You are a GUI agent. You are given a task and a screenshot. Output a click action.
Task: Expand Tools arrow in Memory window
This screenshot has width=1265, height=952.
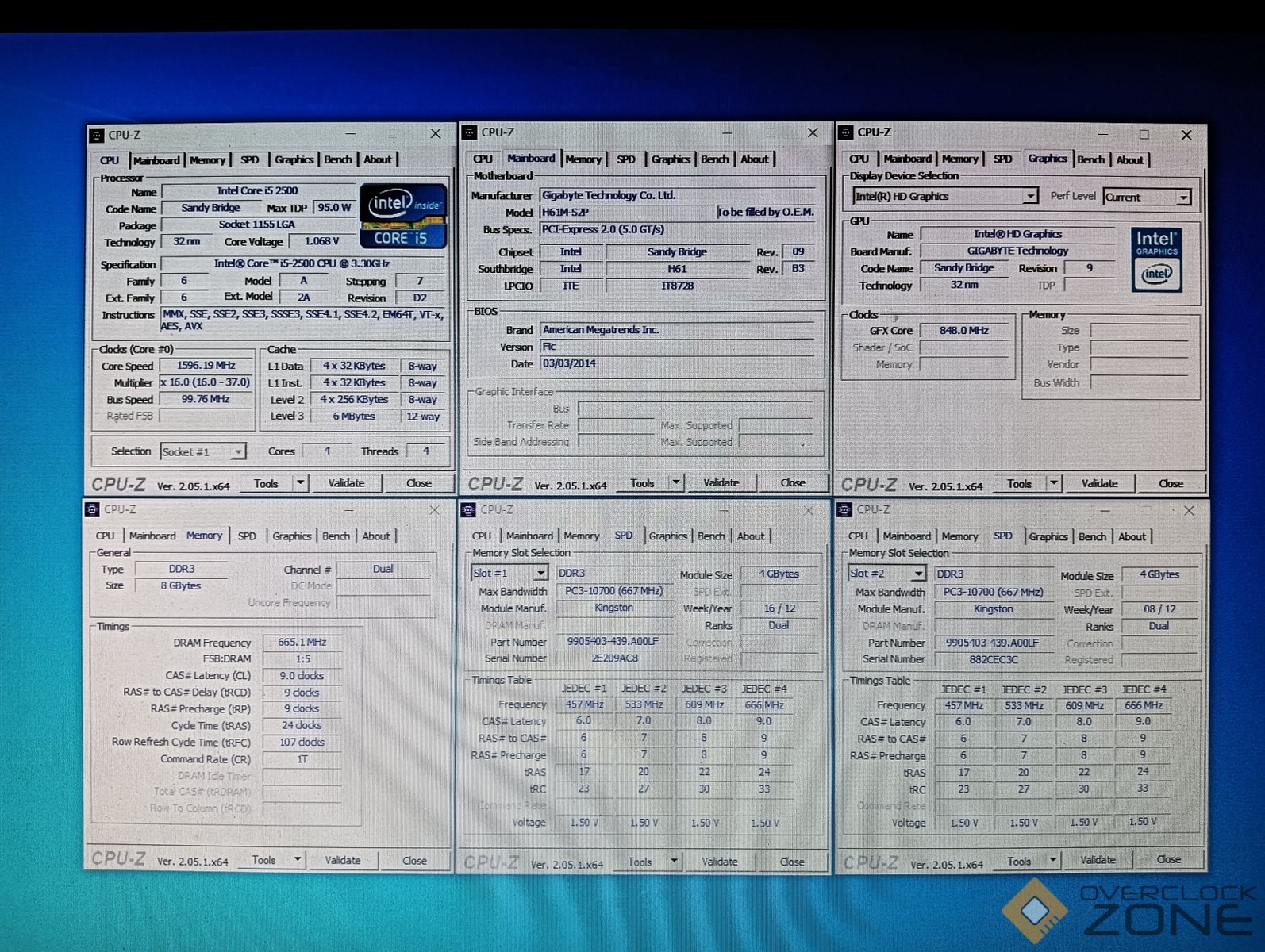coord(298,859)
